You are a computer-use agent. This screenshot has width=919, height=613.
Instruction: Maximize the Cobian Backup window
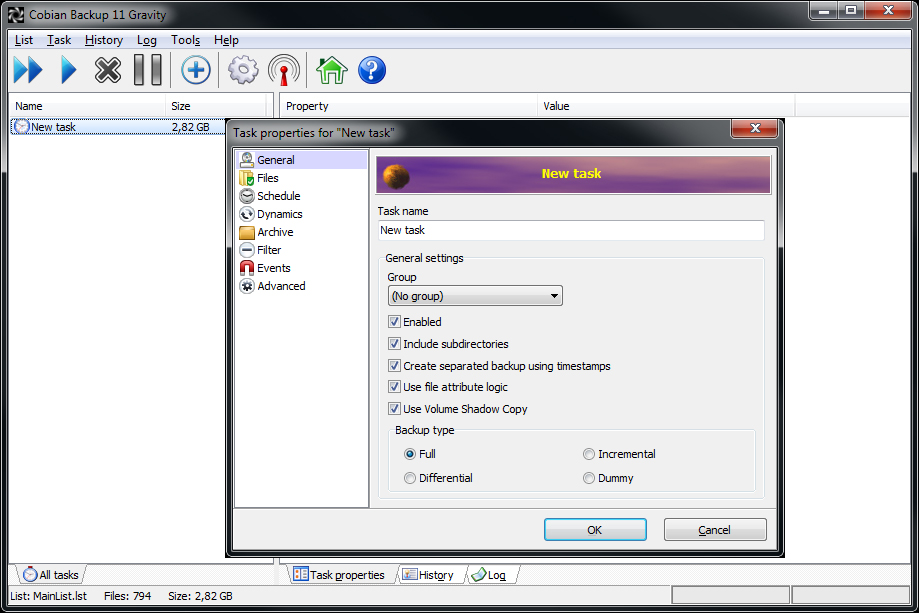851,10
